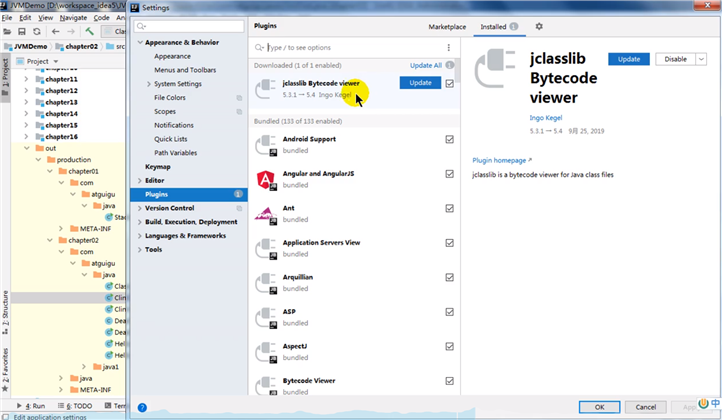The height and width of the screenshot is (420, 722).
Task: Select the Angular and AngularJS plugin icon
Action: [267, 180]
